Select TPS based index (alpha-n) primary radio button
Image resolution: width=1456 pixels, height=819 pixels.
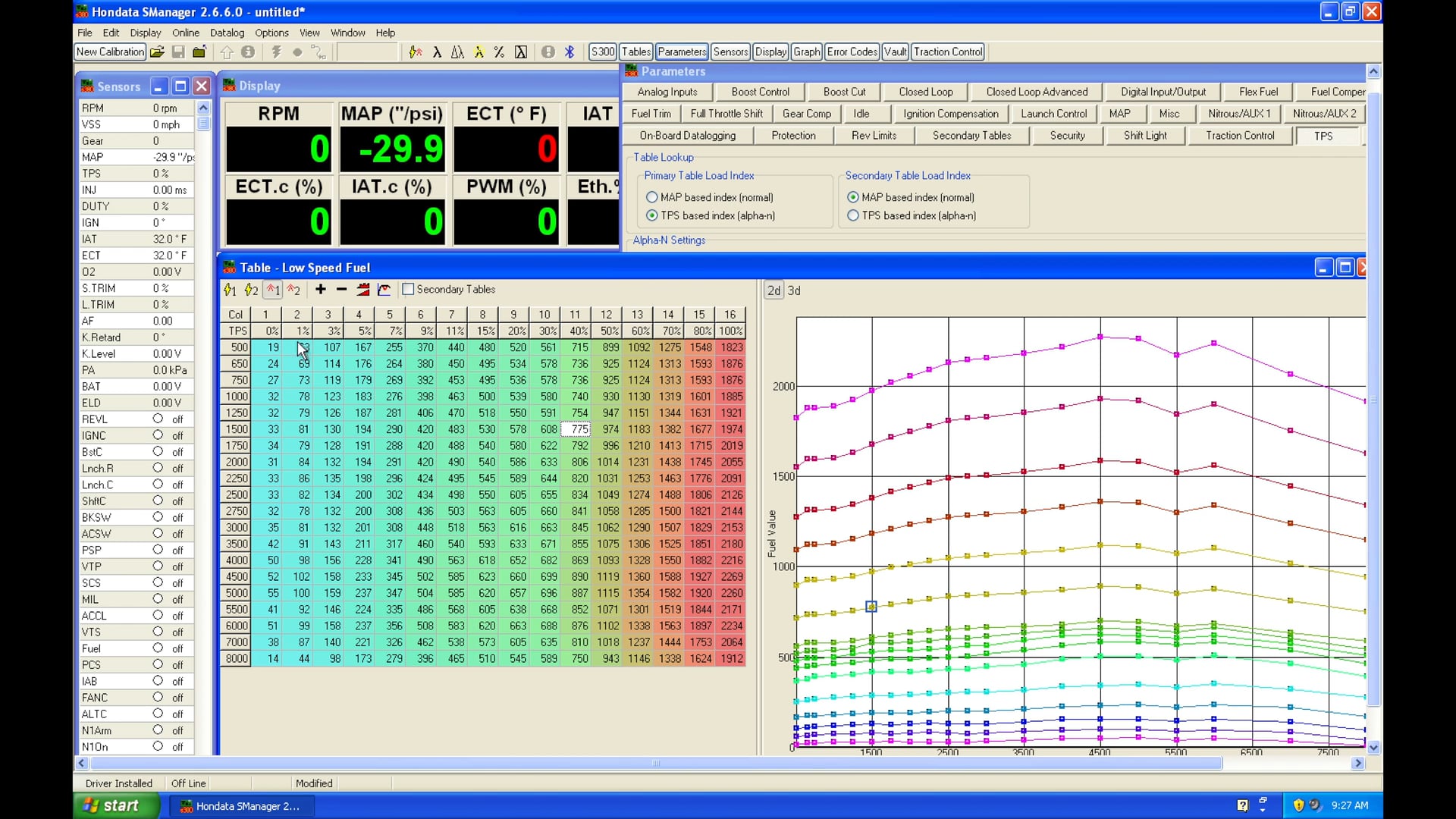(x=652, y=215)
